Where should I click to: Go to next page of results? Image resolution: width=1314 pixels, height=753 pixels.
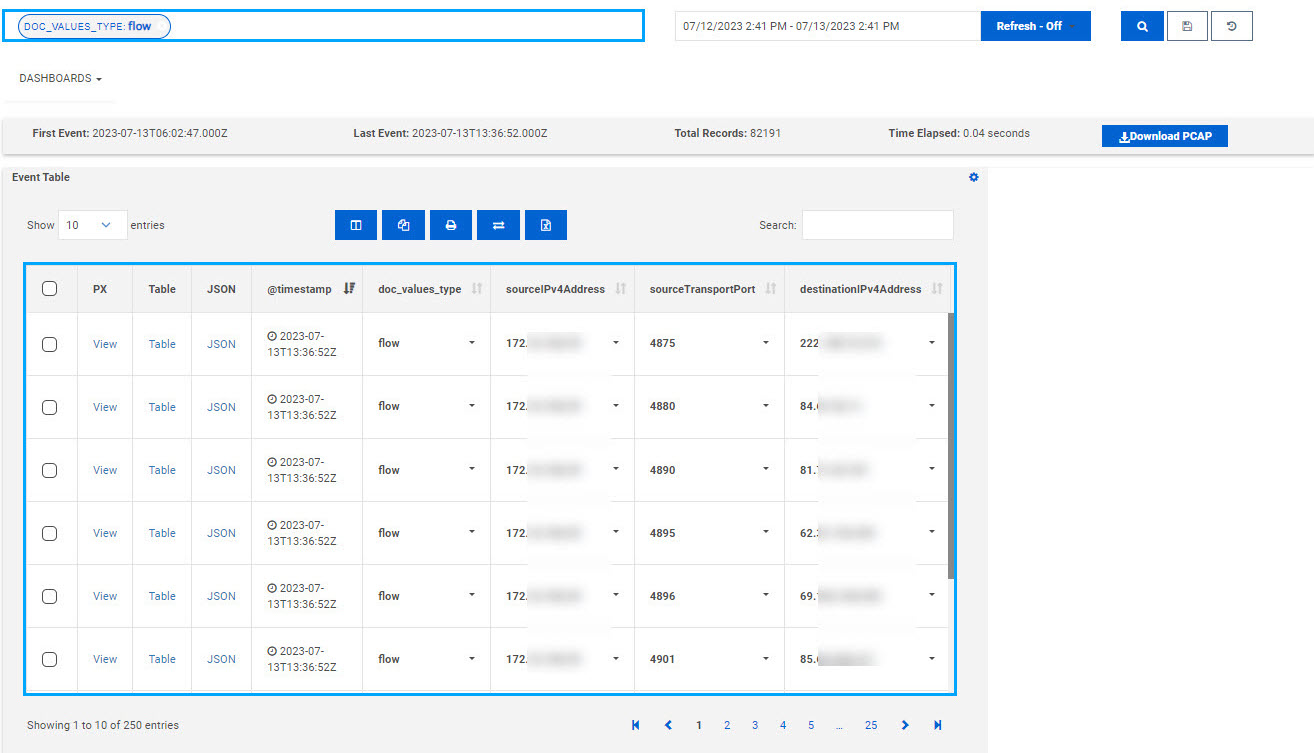click(905, 725)
